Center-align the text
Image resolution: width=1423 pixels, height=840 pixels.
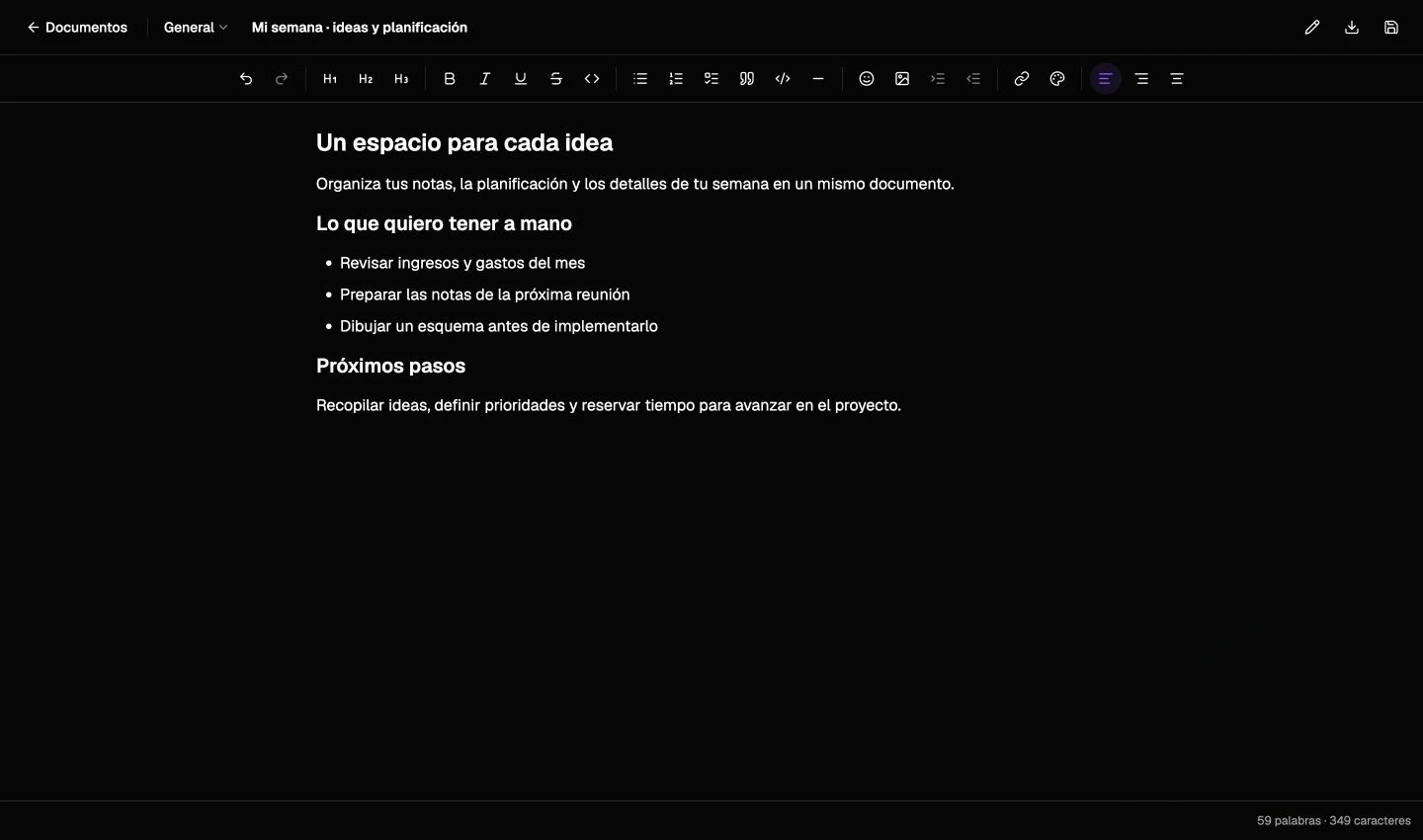click(x=1177, y=79)
